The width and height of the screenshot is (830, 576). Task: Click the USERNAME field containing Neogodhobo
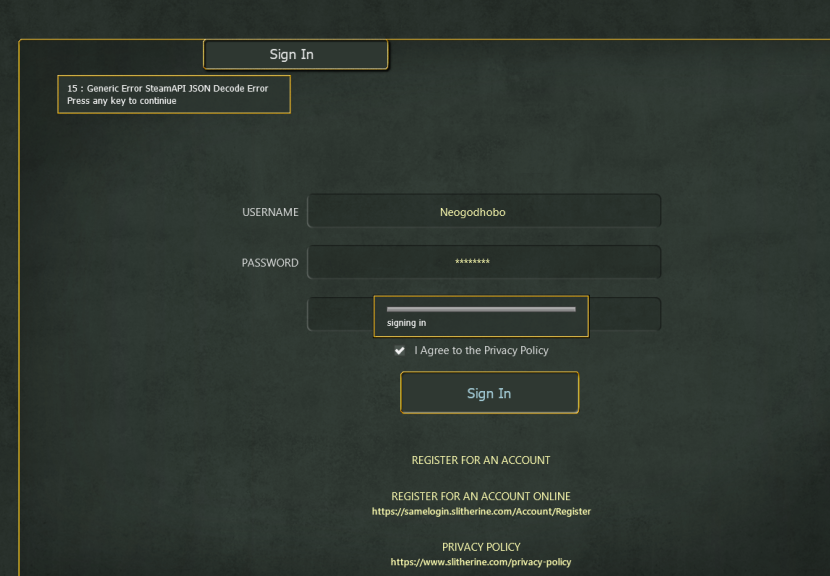pos(484,211)
